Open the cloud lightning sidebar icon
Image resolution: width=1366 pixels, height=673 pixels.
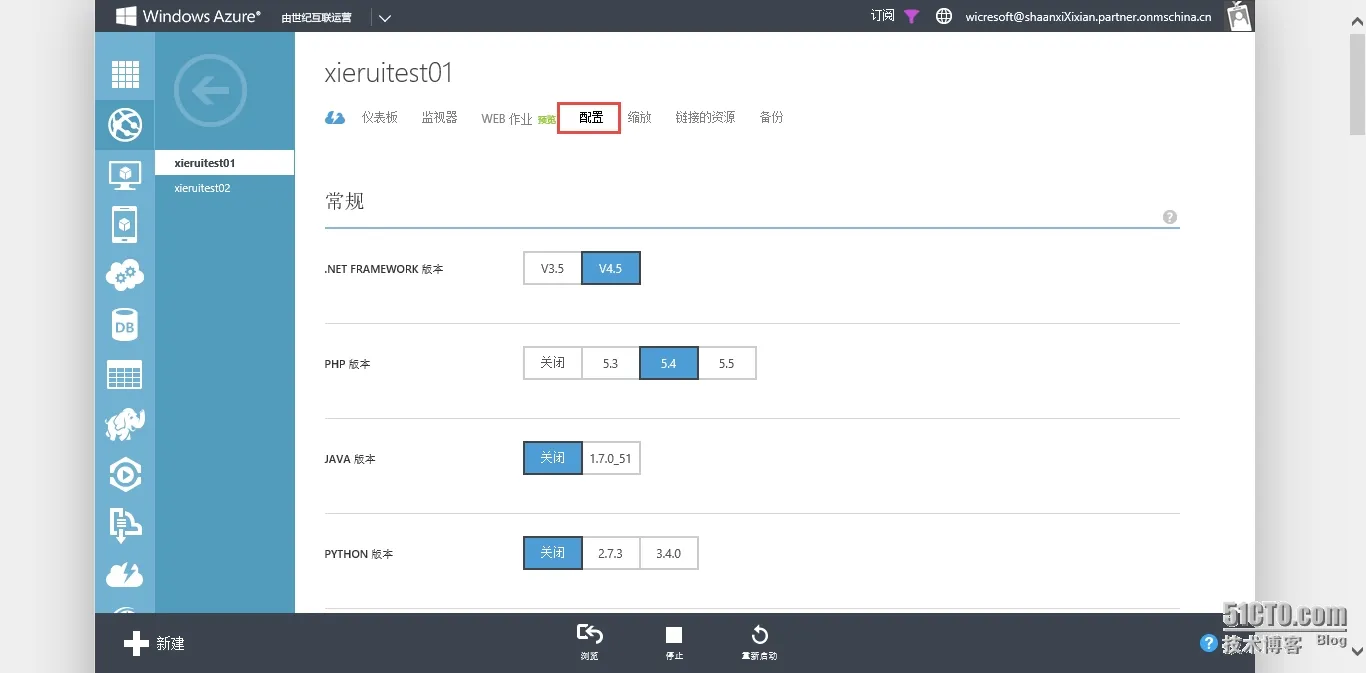click(x=125, y=575)
